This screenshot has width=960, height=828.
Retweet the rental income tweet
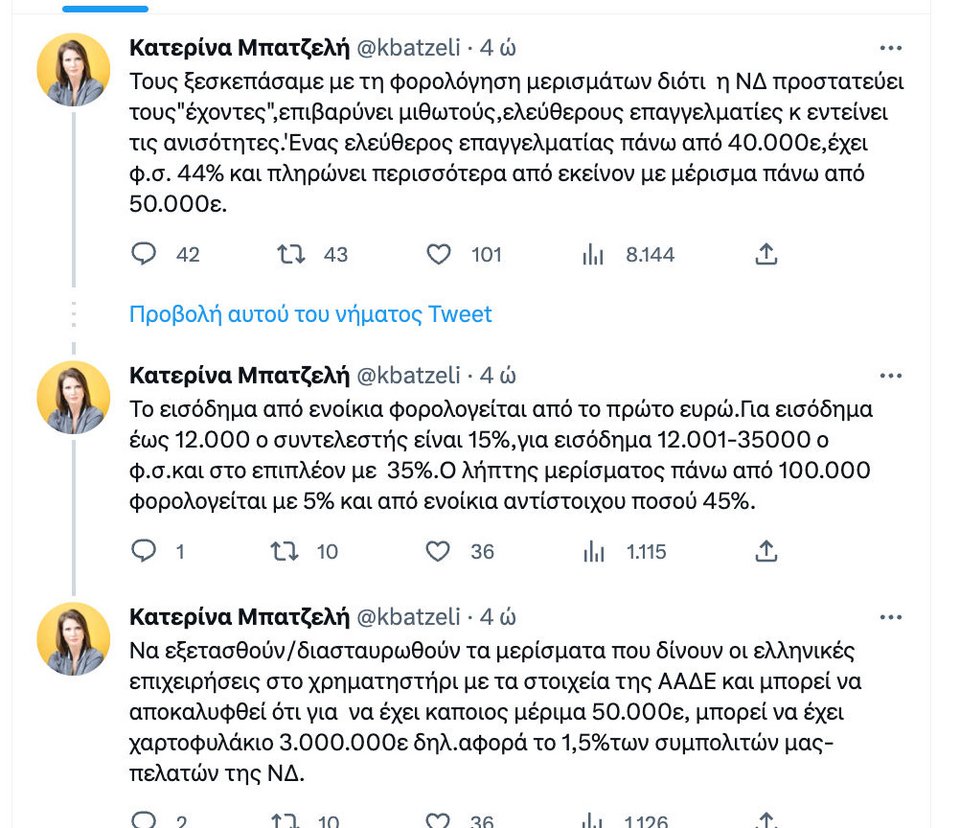click(285, 550)
